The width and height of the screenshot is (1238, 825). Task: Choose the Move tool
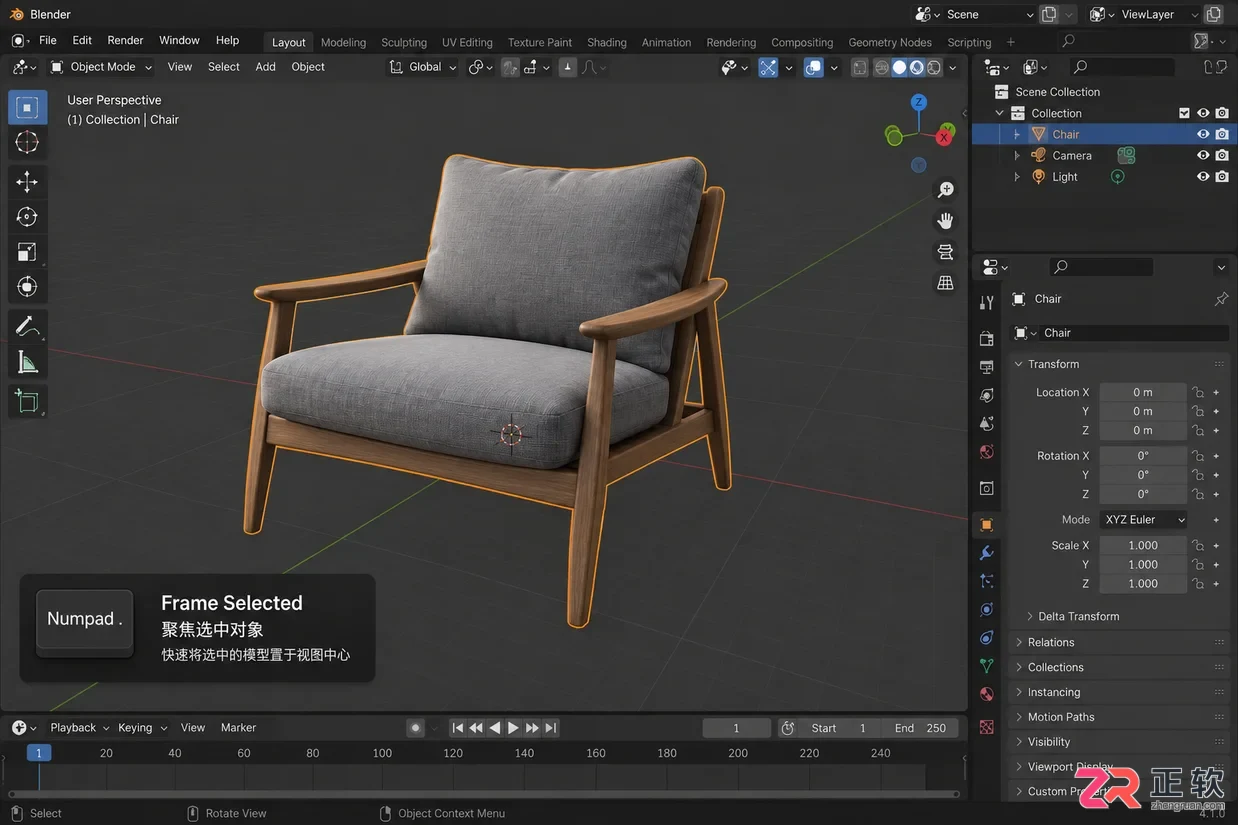[x=27, y=181]
